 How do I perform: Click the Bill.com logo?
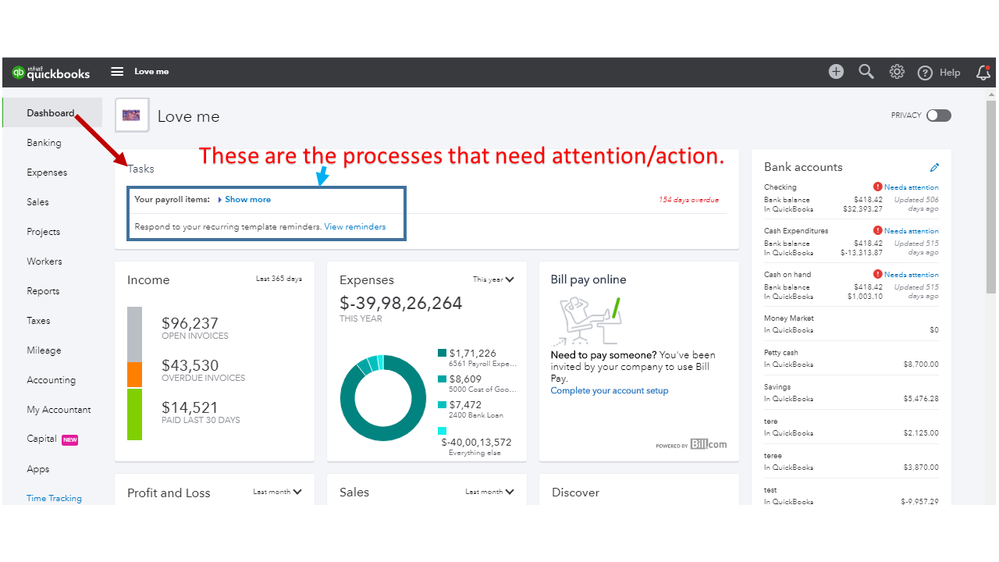point(708,444)
